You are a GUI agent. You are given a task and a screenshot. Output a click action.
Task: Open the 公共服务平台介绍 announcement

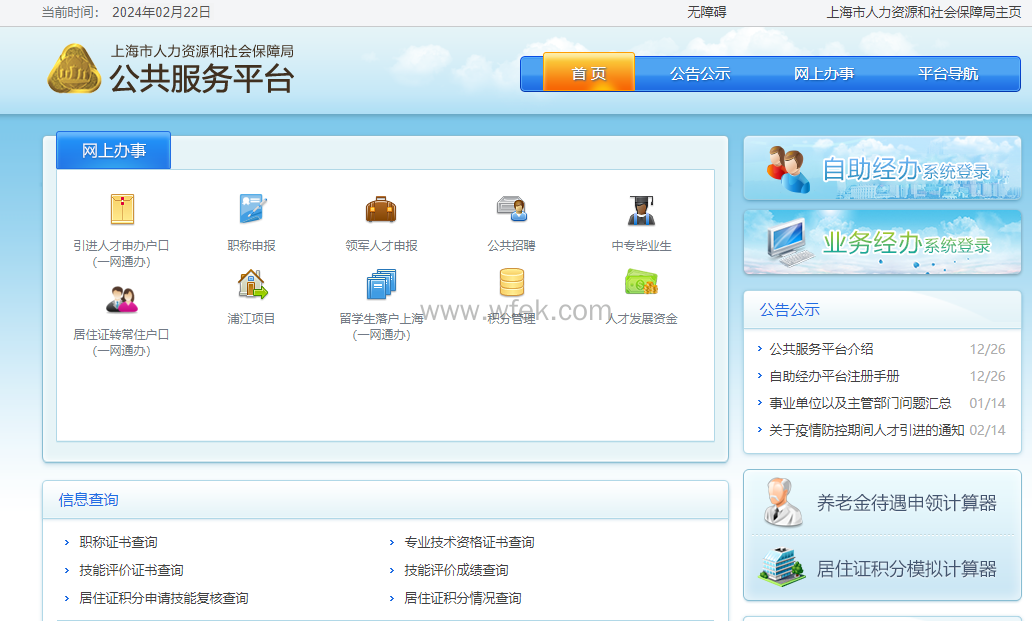(x=821, y=349)
